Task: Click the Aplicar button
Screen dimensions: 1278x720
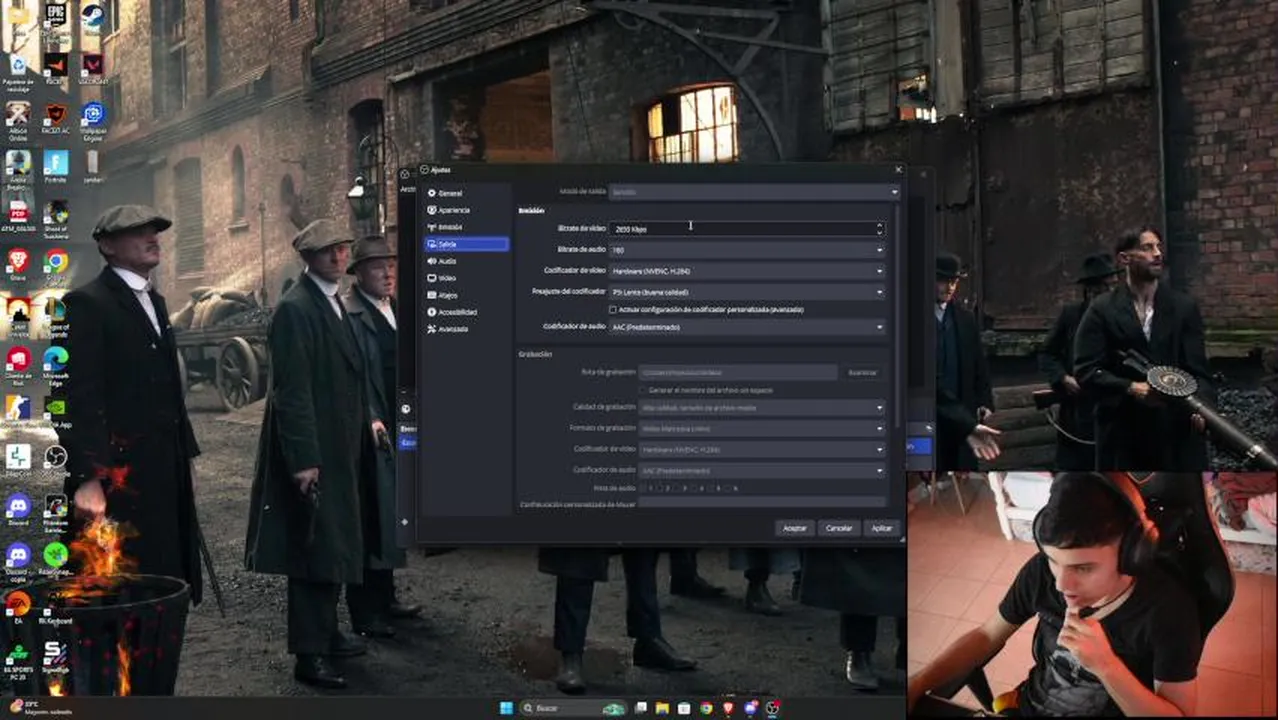Action: coord(881,528)
